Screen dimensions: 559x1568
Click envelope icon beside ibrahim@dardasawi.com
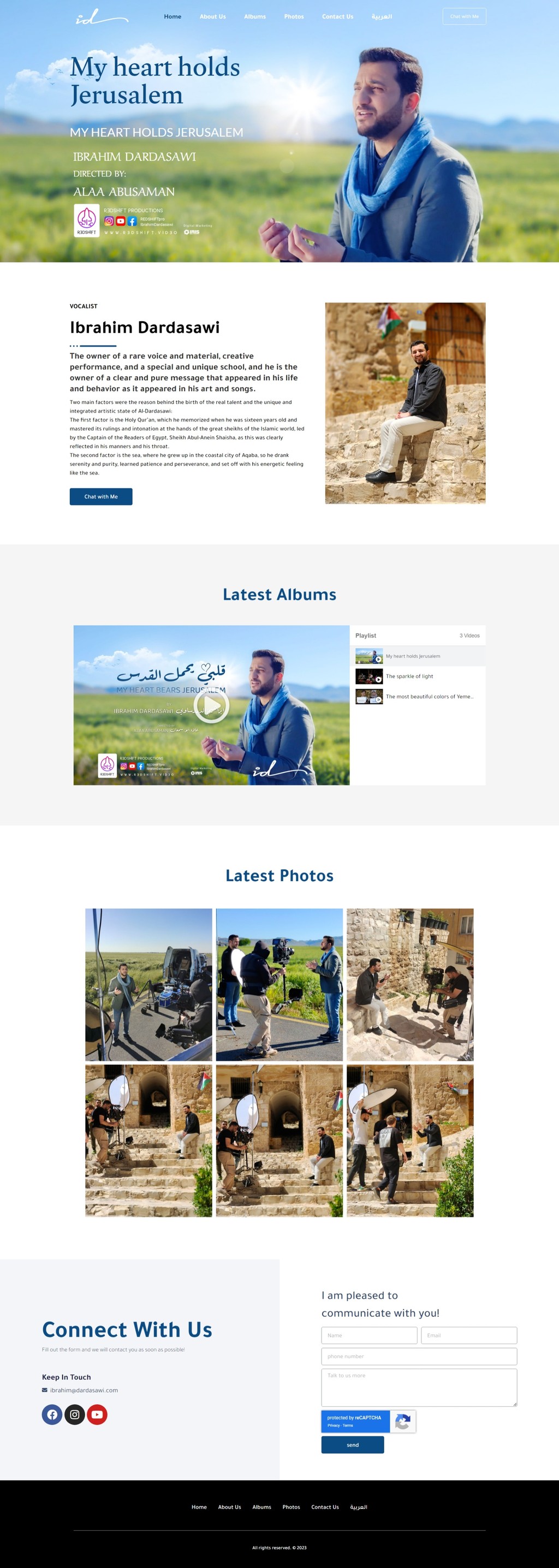click(44, 1389)
